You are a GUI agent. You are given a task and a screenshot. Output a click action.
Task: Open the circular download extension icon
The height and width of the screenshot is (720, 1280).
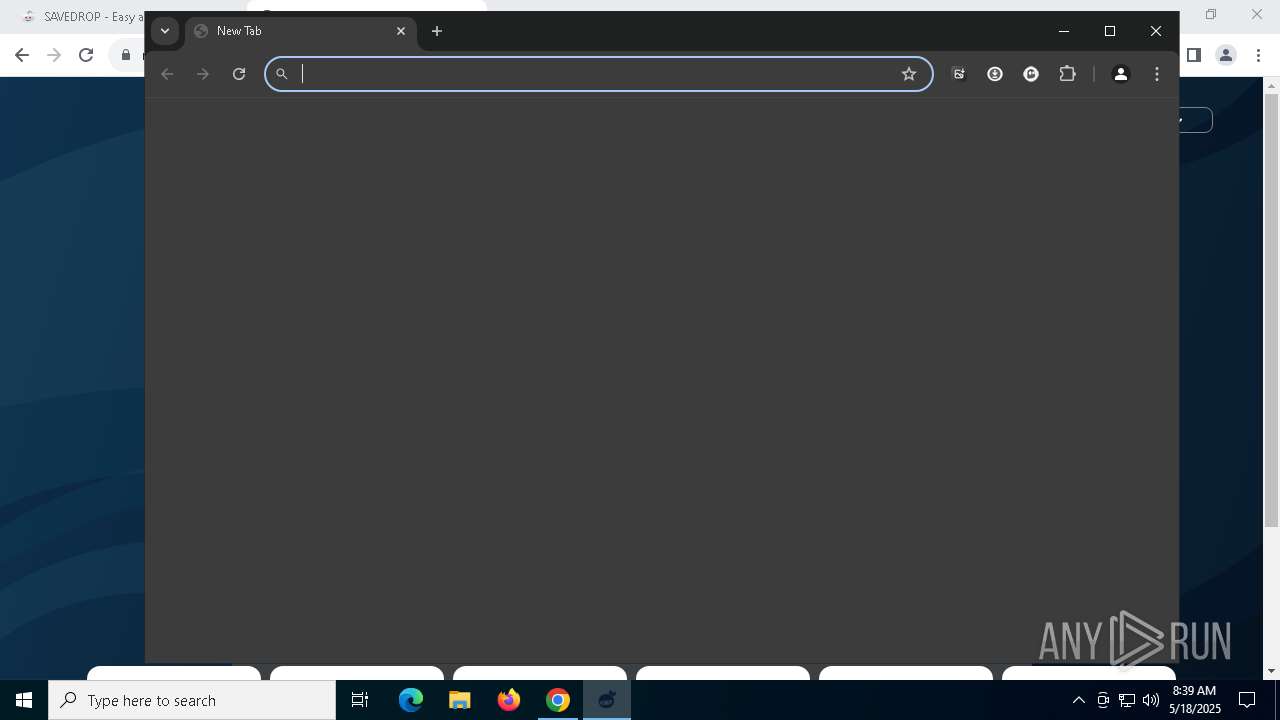(995, 74)
